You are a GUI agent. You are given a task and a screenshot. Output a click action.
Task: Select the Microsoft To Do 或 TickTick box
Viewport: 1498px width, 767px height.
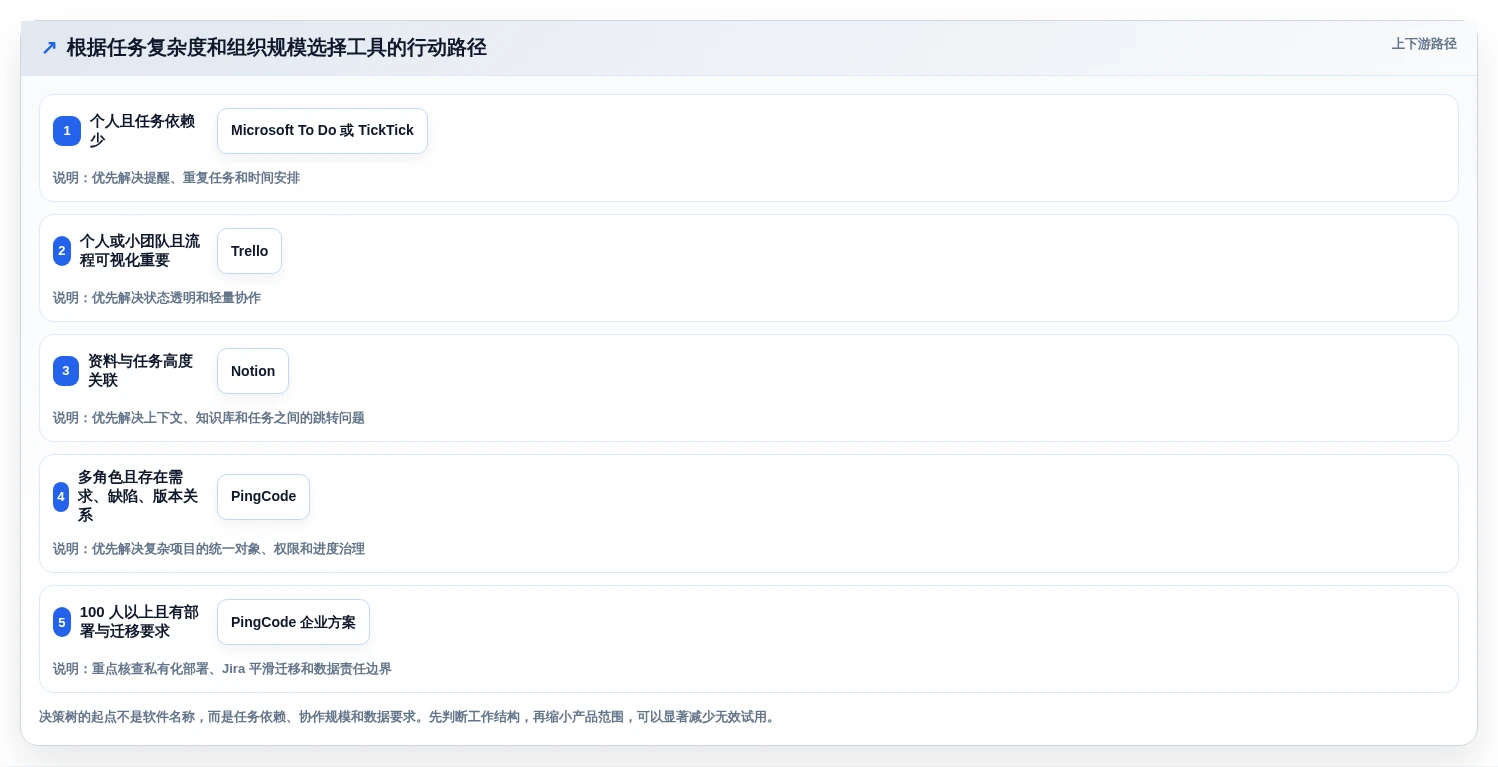pos(322,131)
